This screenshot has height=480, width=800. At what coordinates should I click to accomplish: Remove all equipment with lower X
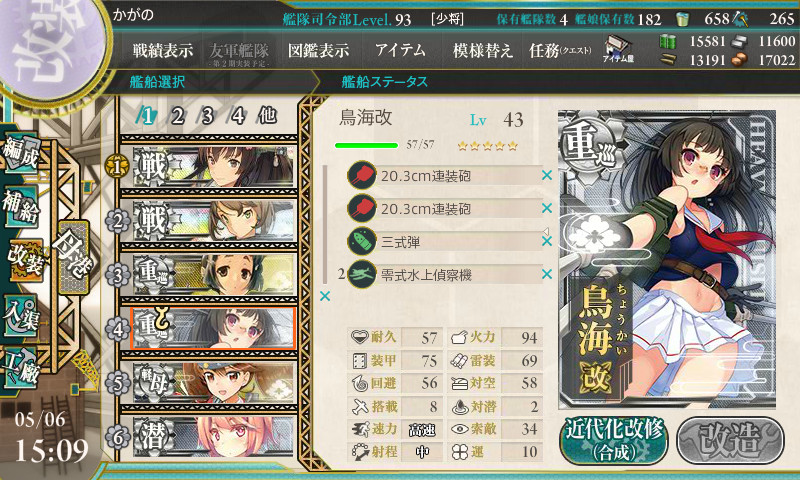click(x=325, y=296)
